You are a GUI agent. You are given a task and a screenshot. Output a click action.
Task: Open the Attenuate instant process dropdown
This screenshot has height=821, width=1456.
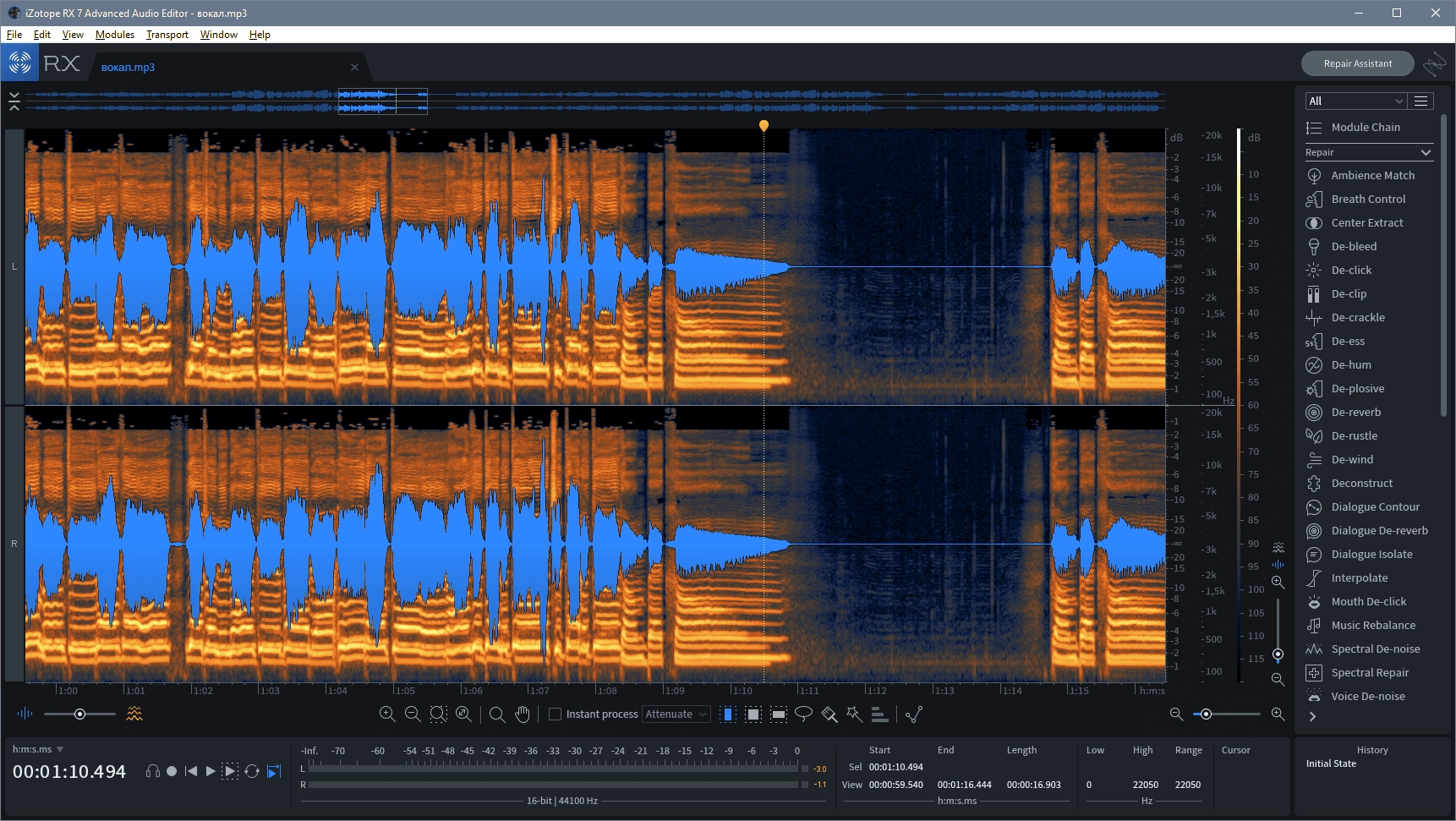pos(676,714)
